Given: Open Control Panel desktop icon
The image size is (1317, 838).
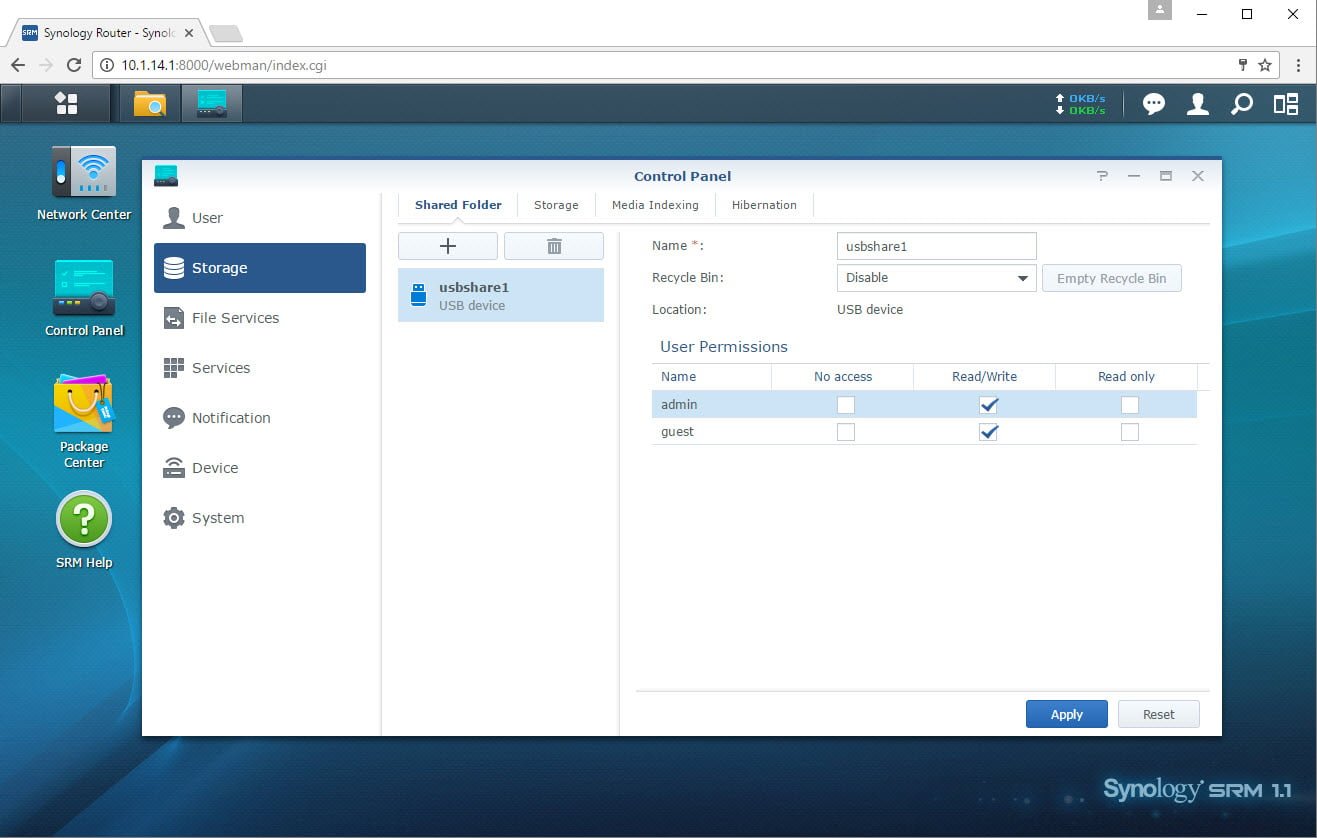Looking at the screenshot, I should (x=84, y=298).
